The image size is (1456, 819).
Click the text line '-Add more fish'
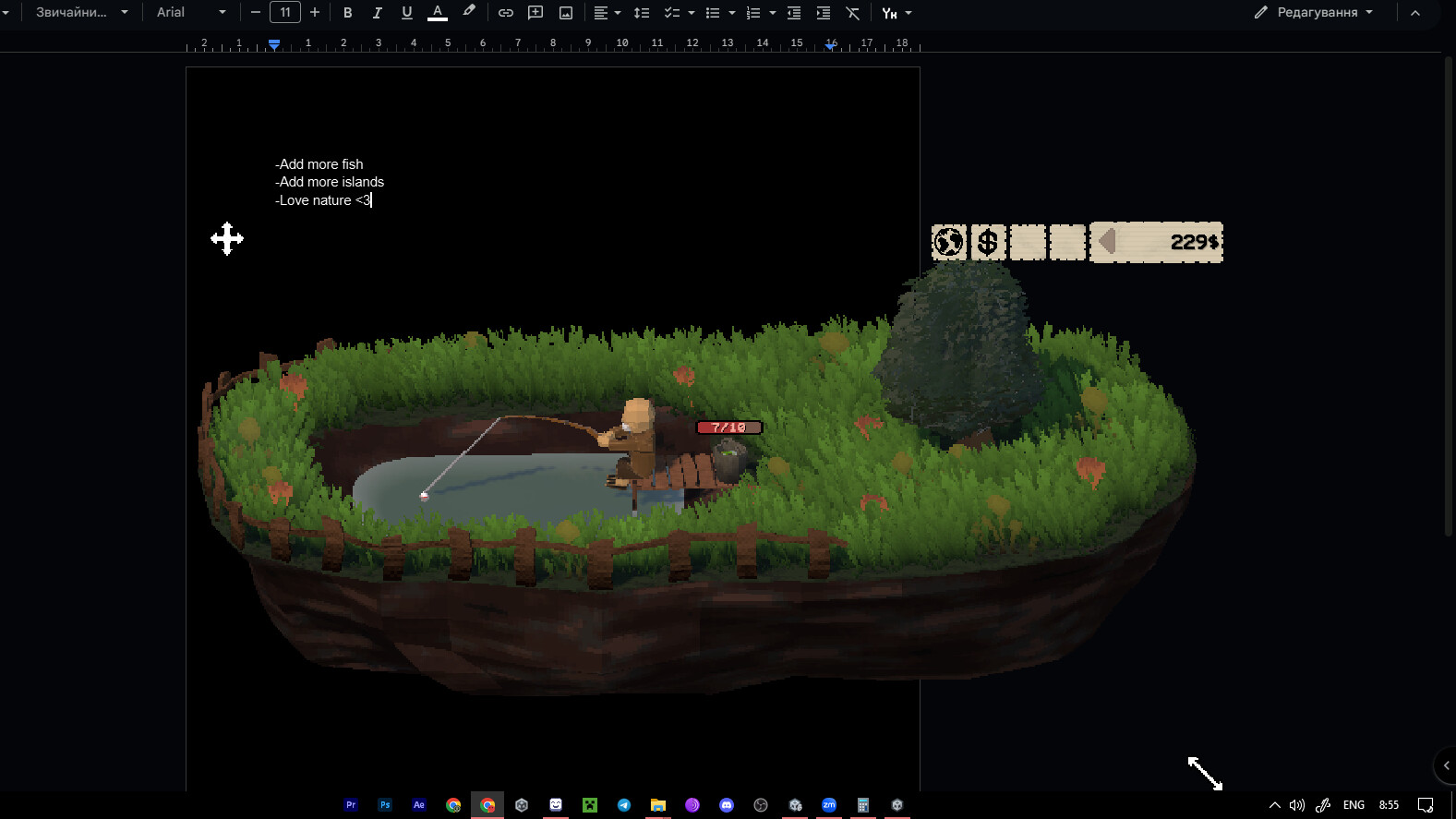(319, 164)
